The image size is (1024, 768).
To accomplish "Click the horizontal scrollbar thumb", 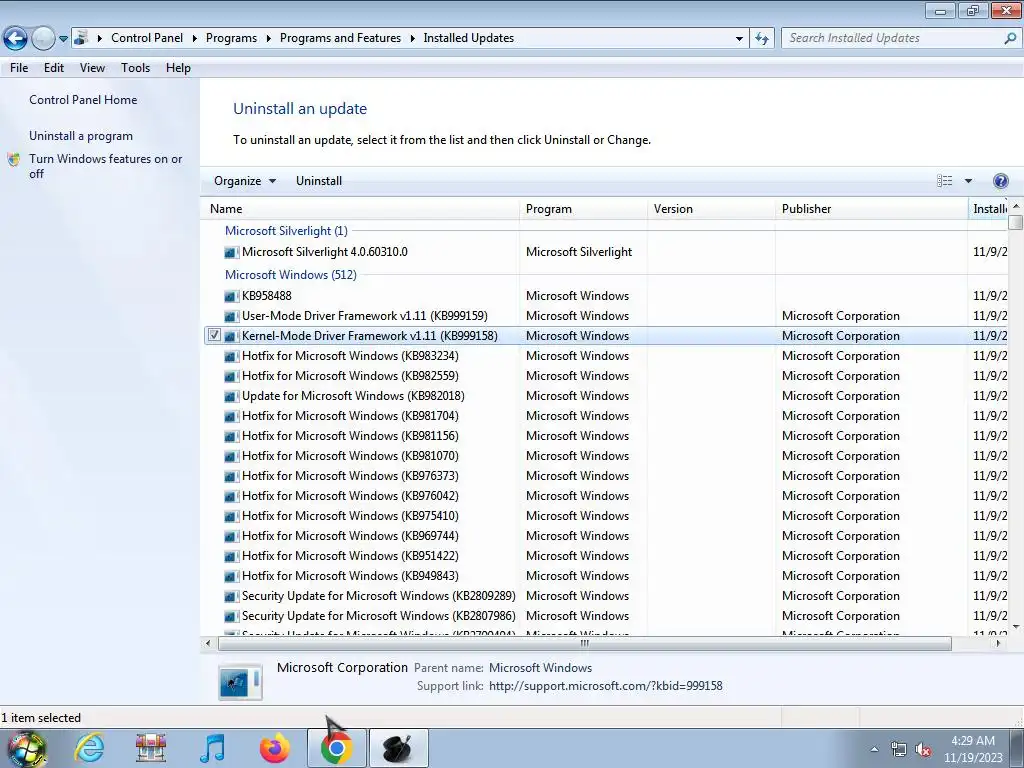I will click(584, 643).
